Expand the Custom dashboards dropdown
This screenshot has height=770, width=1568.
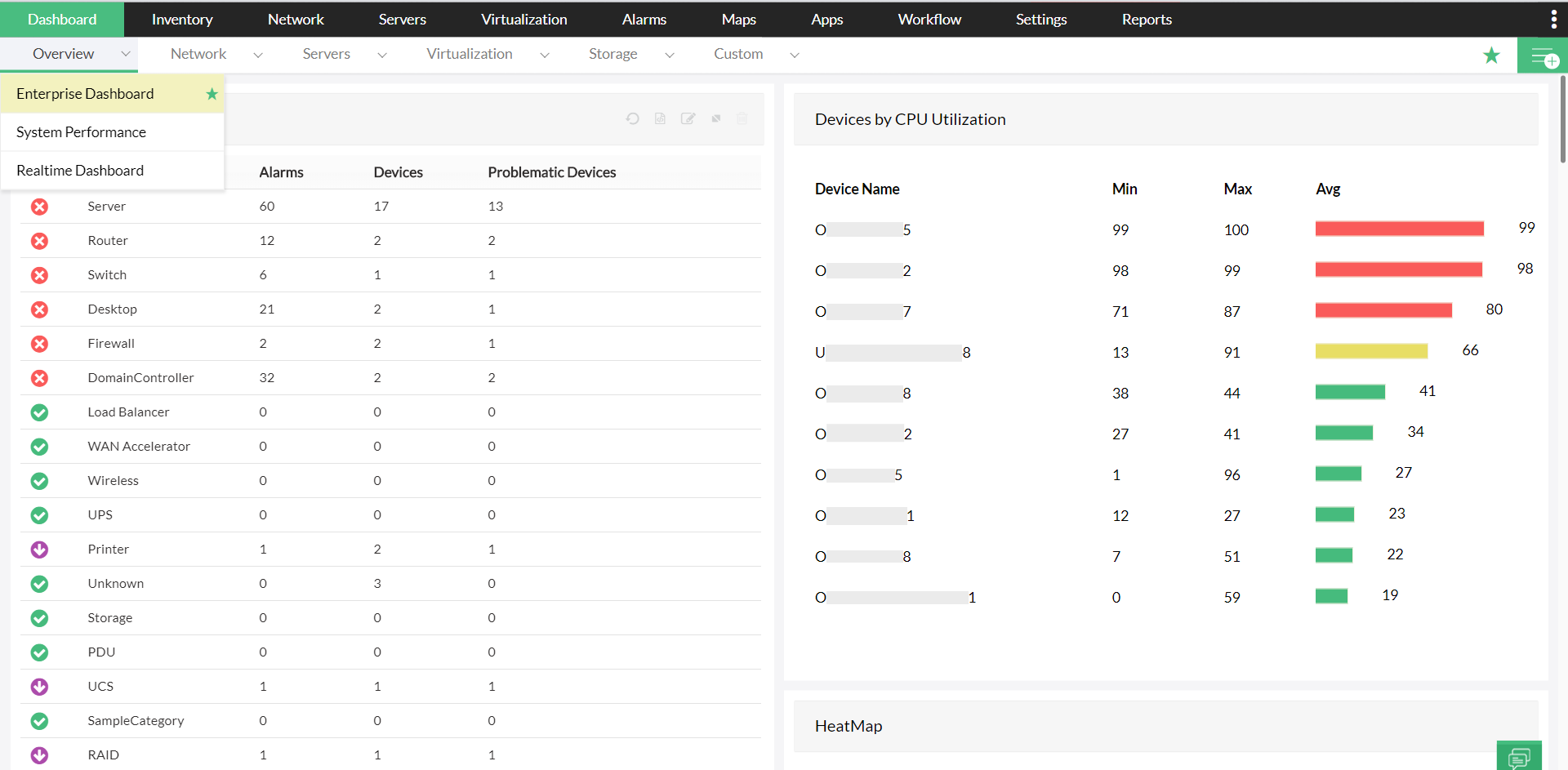coord(794,55)
